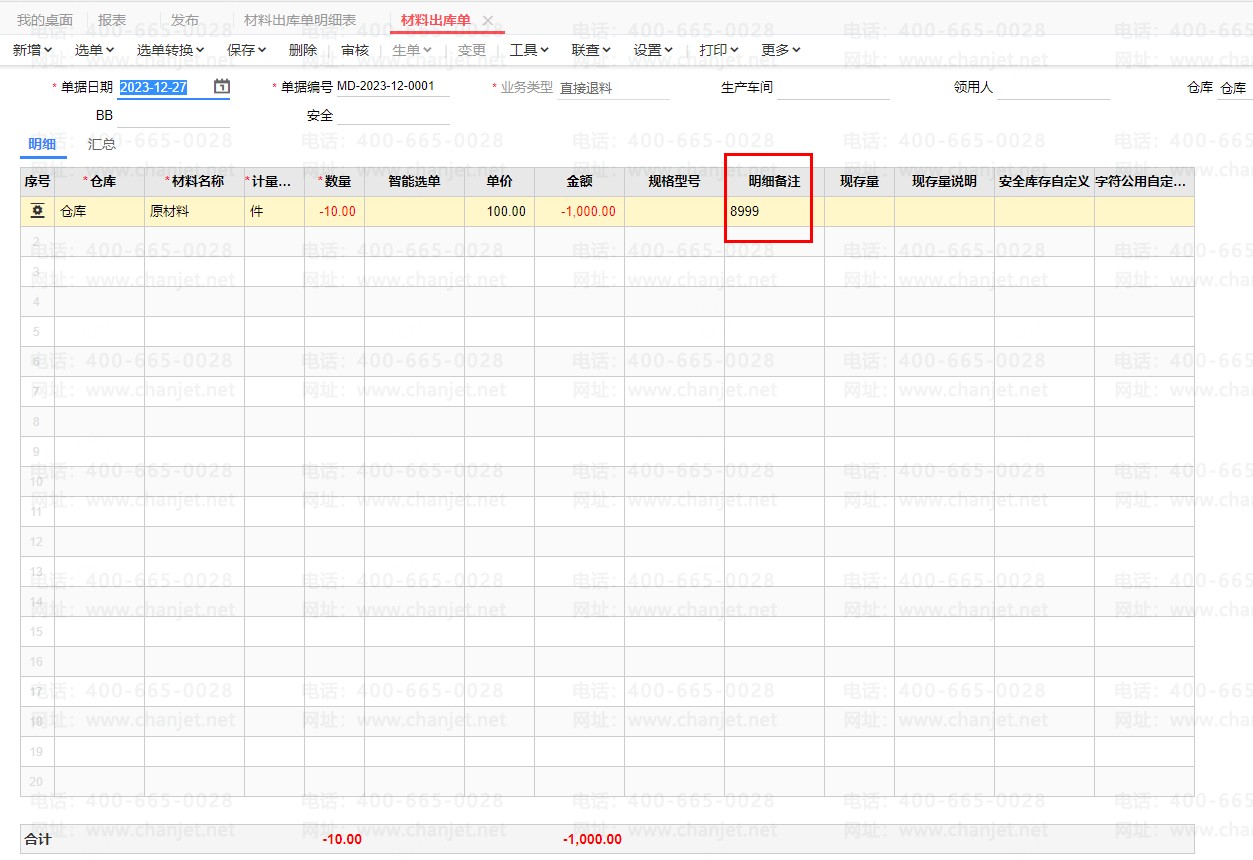Click the 数量 column header
Screen dimensions: 1253x860
(334, 182)
